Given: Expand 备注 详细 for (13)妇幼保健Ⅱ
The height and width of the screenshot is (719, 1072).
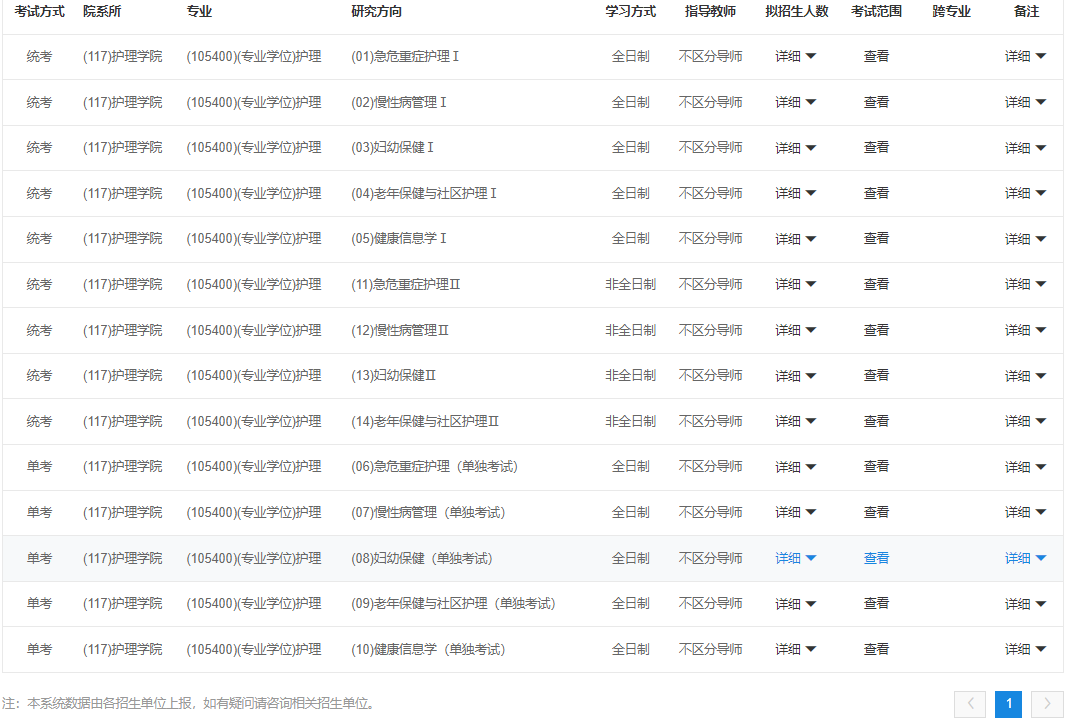Looking at the screenshot, I should [1025, 376].
